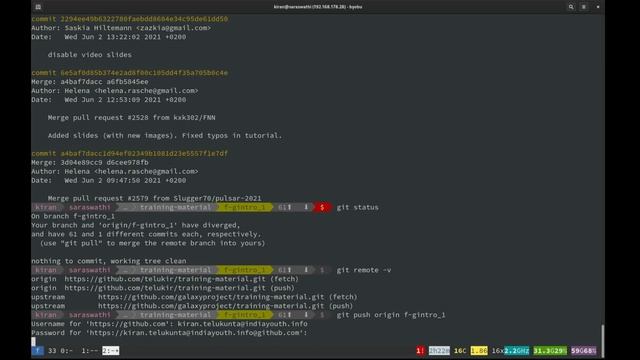Screen dimensions: 640x360
Task: Click the 'git push origin f-gintro_1' command
Action: [x=391, y=315]
